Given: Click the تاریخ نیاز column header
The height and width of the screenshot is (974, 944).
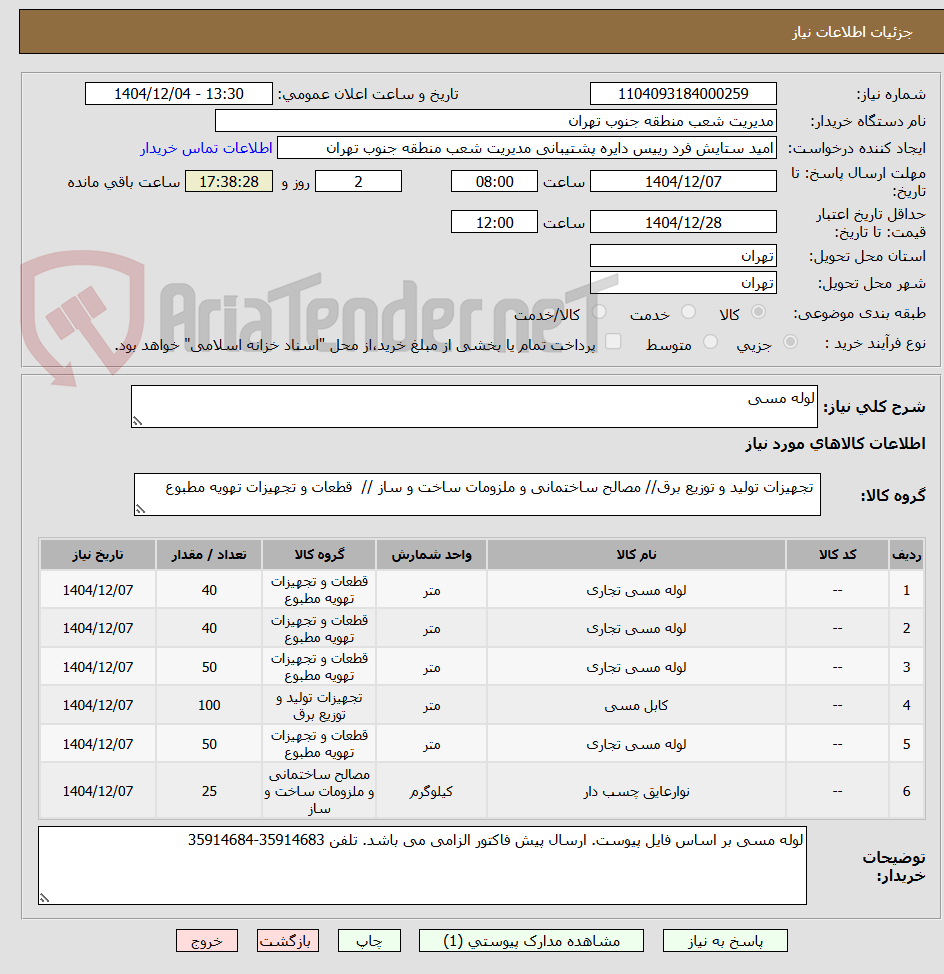Looking at the screenshot, I should [x=98, y=555].
